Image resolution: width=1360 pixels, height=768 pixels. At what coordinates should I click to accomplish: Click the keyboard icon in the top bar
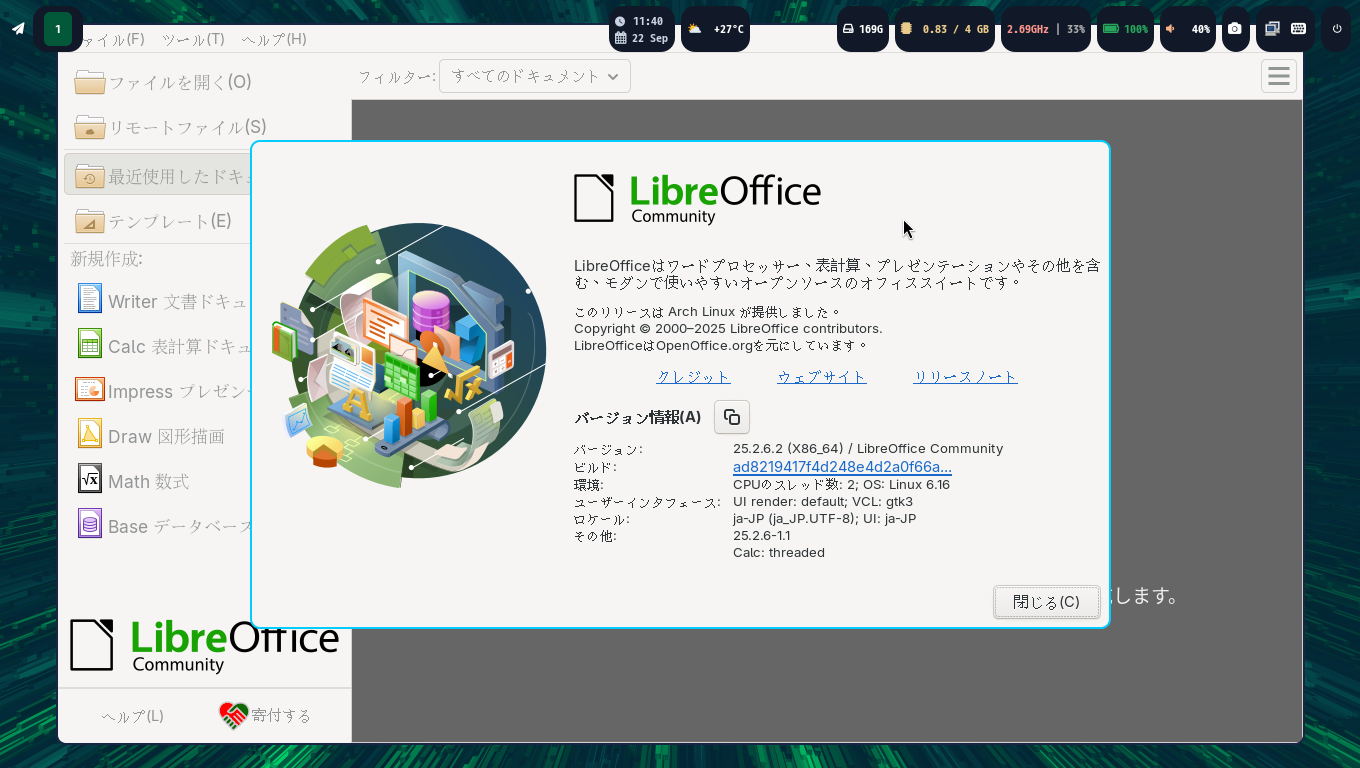tap(1298, 29)
